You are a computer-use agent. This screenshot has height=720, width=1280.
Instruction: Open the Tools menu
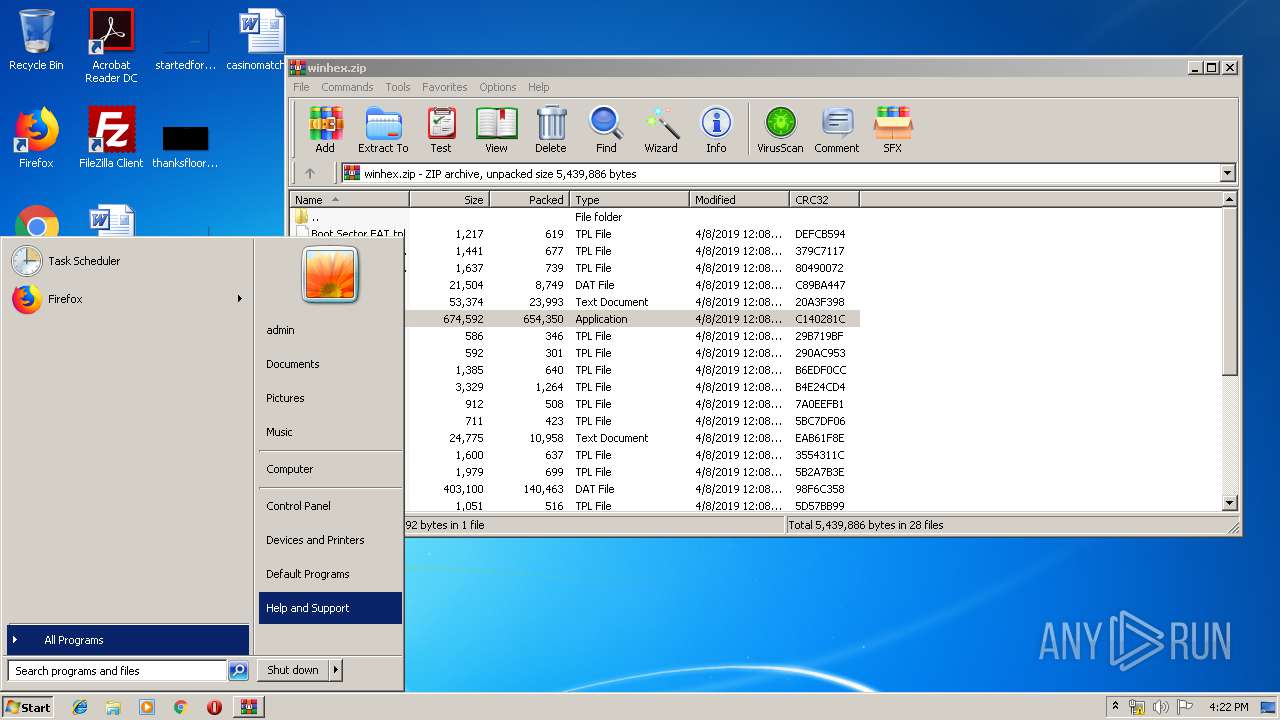[x=398, y=87]
